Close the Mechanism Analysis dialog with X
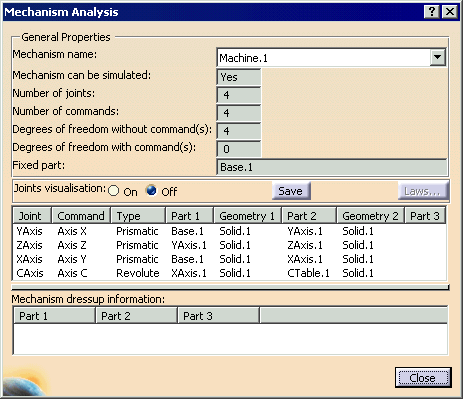 pos(449,12)
